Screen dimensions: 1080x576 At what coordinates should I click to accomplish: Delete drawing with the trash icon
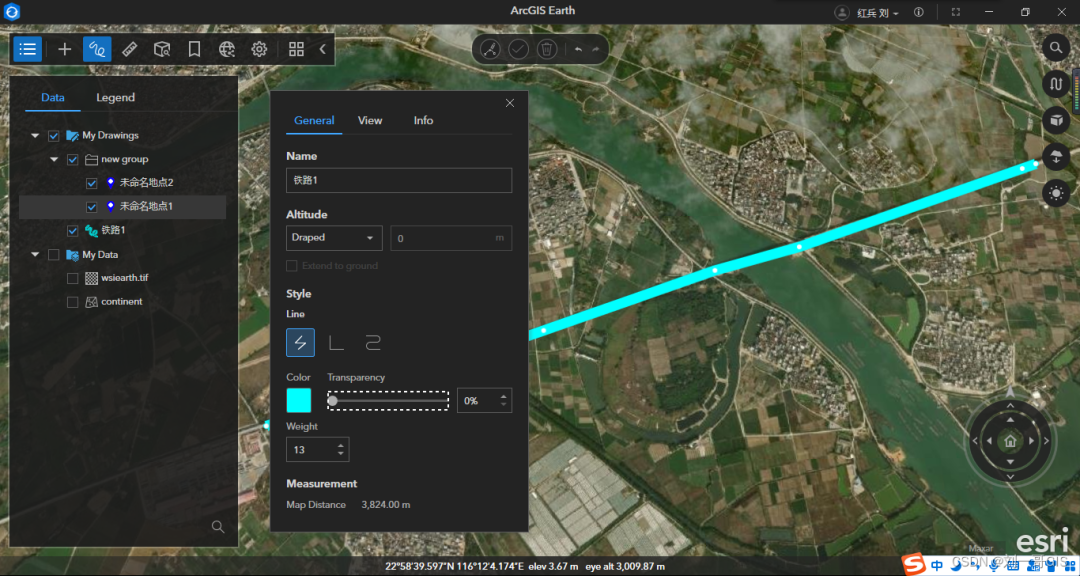[x=547, y=49]
